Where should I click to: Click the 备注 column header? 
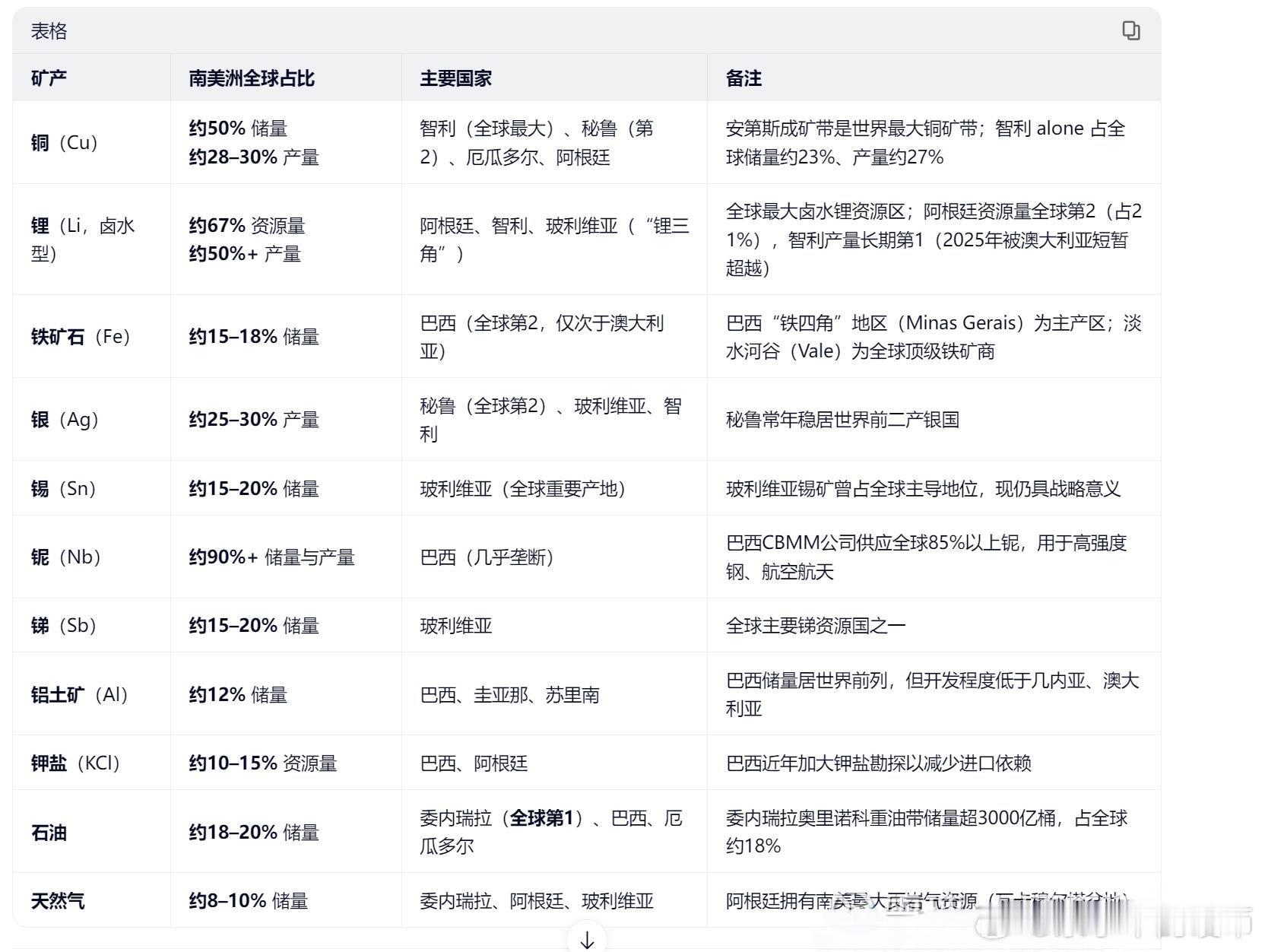coord(743,78)
